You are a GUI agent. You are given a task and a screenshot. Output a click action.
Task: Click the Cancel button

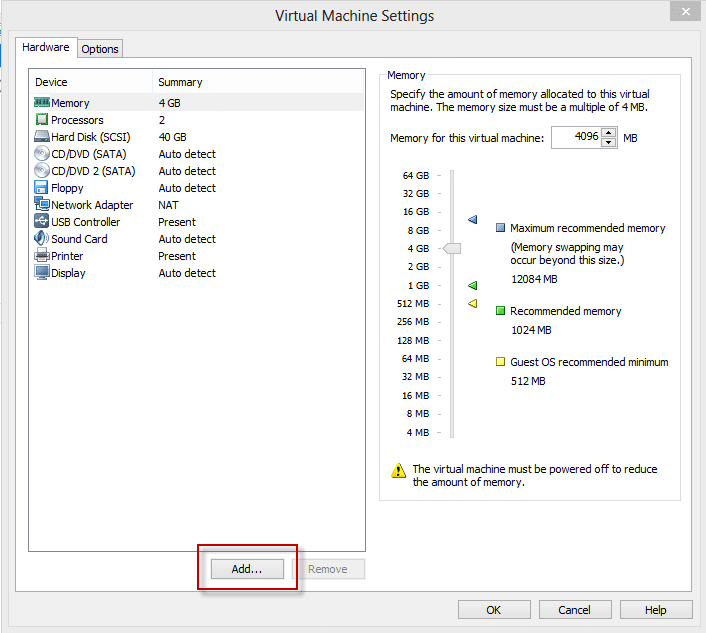click(574, 610)
